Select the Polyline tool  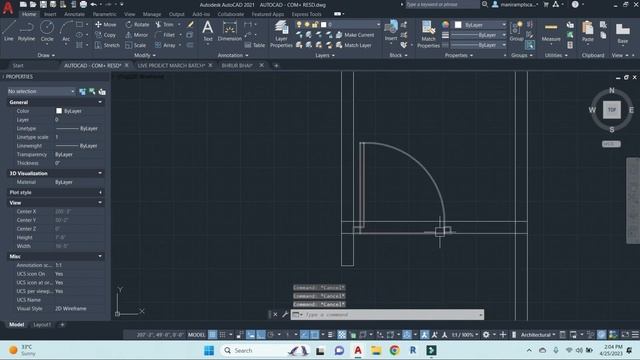pos(26,31)
